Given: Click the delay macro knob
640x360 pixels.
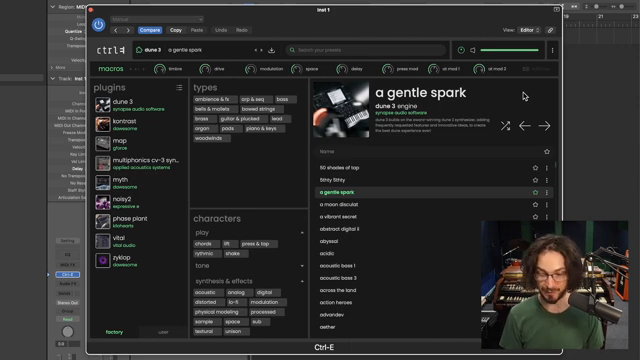Looking at the screenshot, I should point(342,69).
